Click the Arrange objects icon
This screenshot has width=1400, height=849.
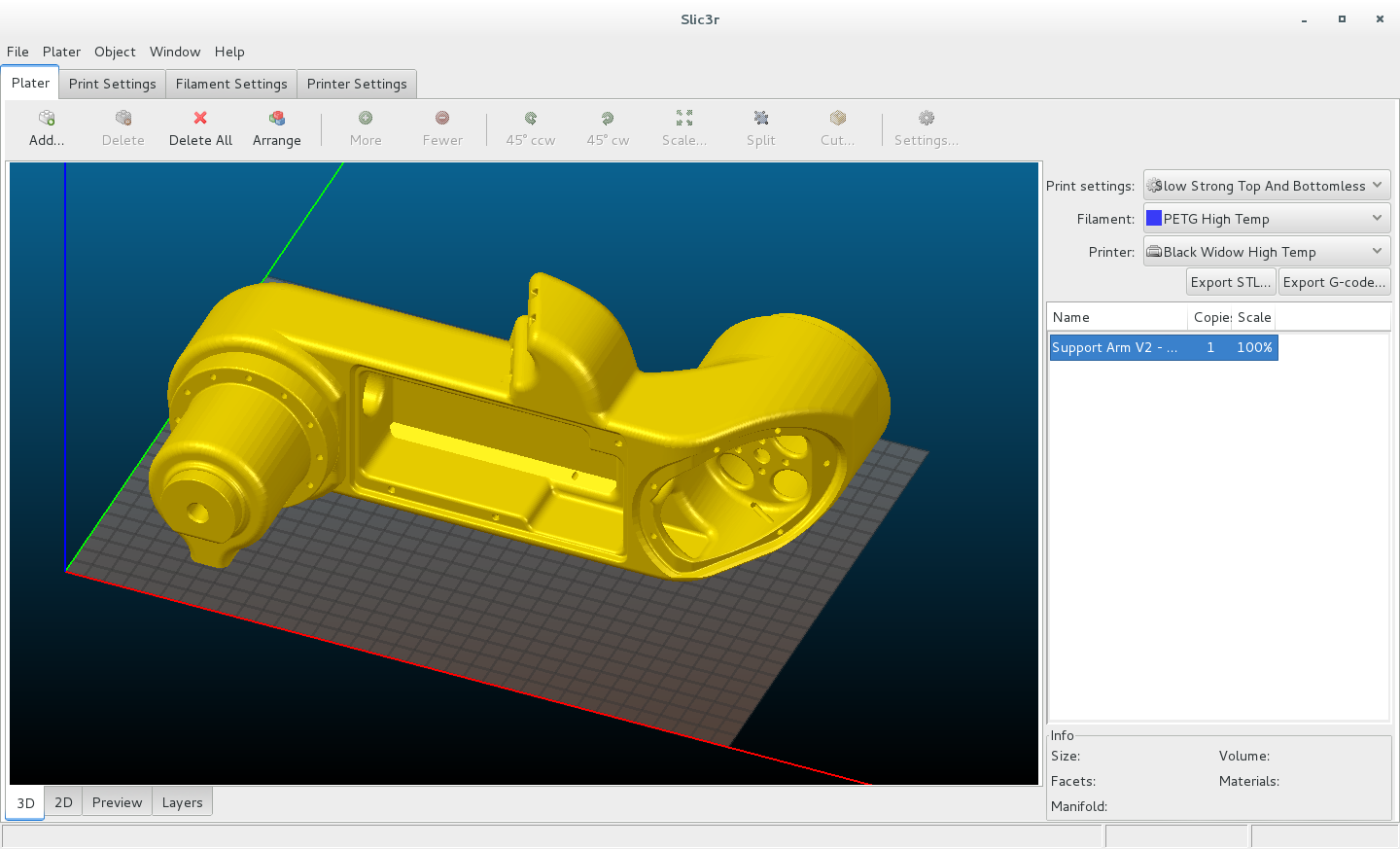[x=277, y=119]
